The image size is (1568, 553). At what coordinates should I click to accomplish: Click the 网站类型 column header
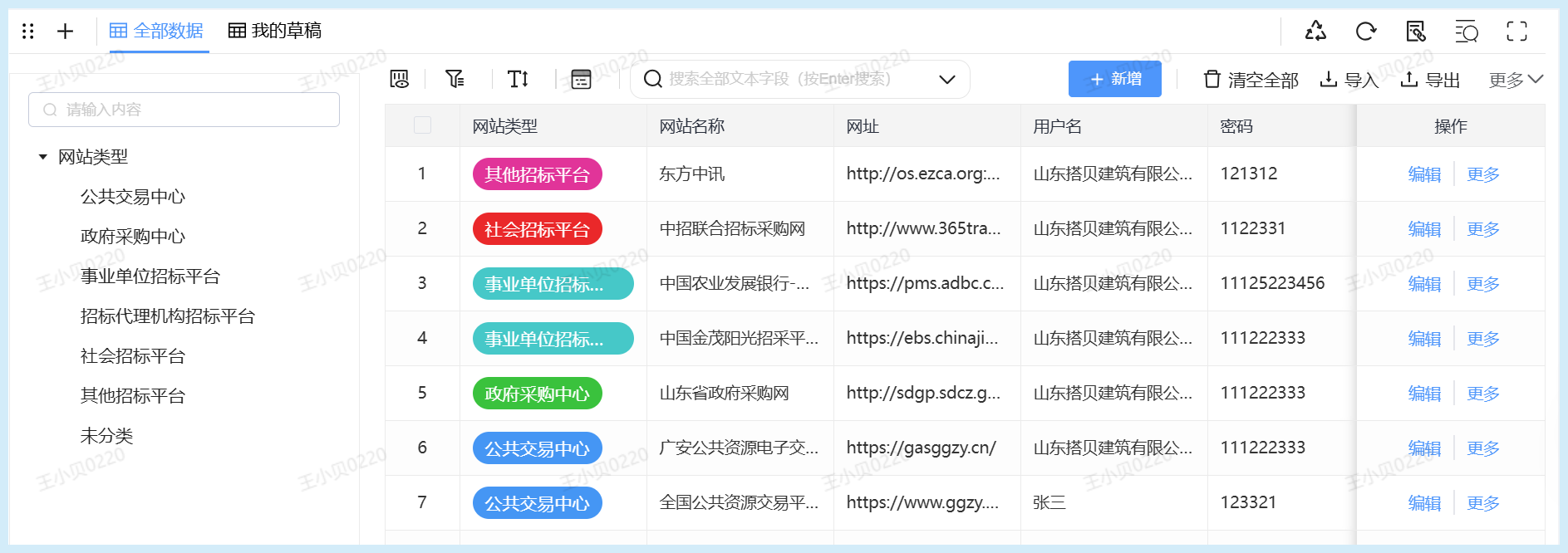click(553, 126)
